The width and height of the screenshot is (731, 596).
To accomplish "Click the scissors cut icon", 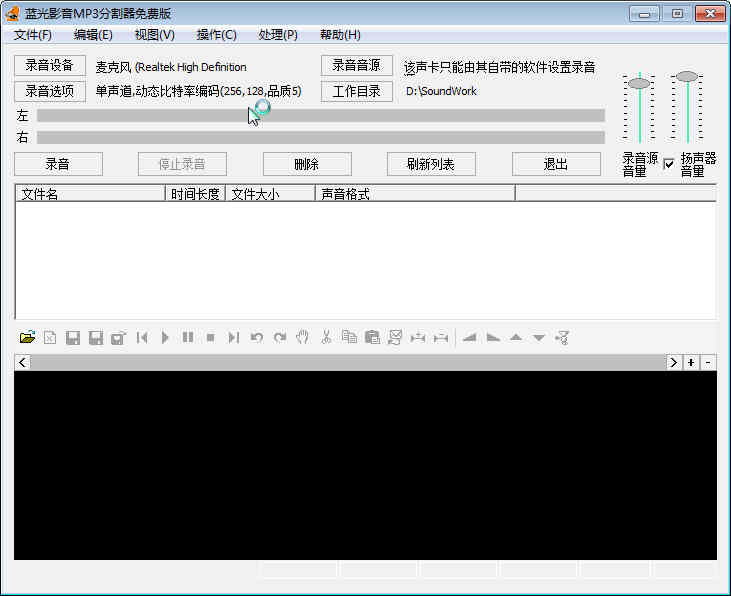I will point(326,338).
